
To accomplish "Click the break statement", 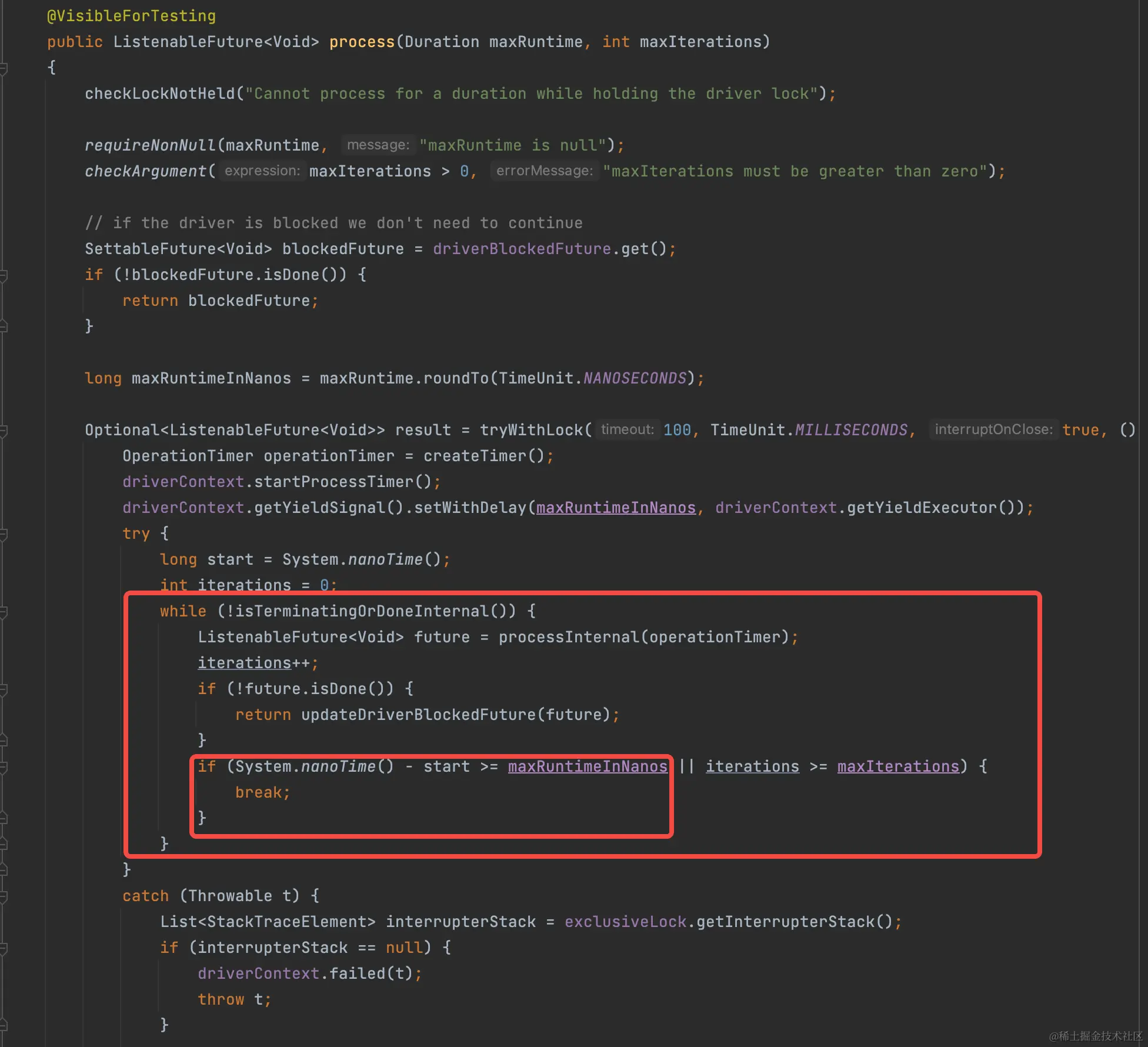I will [x=258, y=792].
